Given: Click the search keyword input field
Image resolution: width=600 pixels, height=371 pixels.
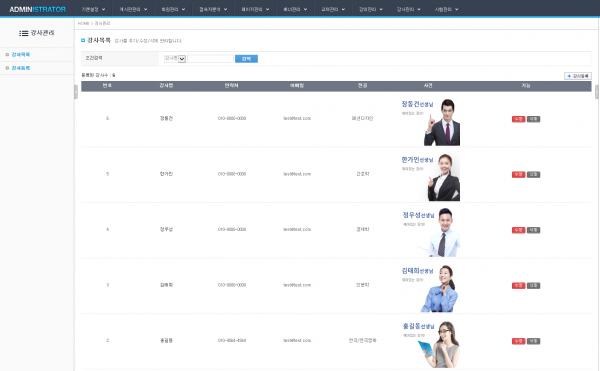Looking at the screenshot, I should pyautogui.click(x=210, y=59).
